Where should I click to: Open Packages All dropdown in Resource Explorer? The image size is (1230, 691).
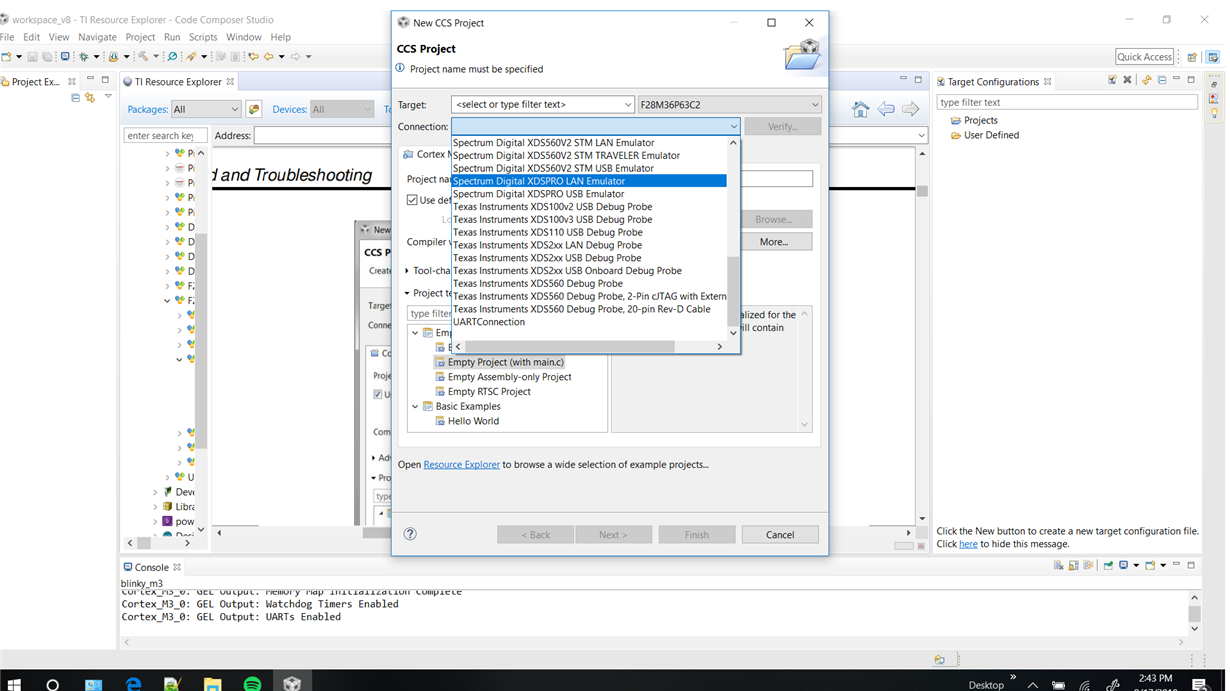(206, 109)
